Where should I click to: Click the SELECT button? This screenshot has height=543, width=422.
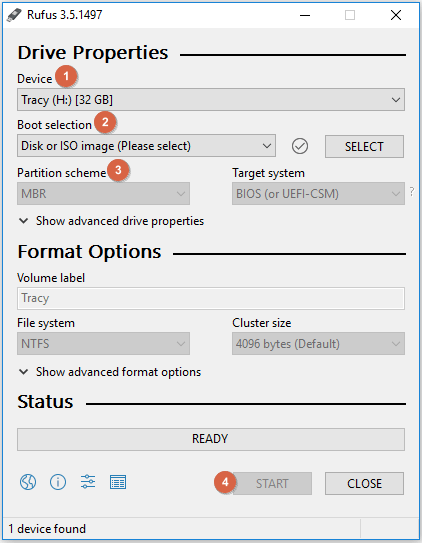[364, 146]
